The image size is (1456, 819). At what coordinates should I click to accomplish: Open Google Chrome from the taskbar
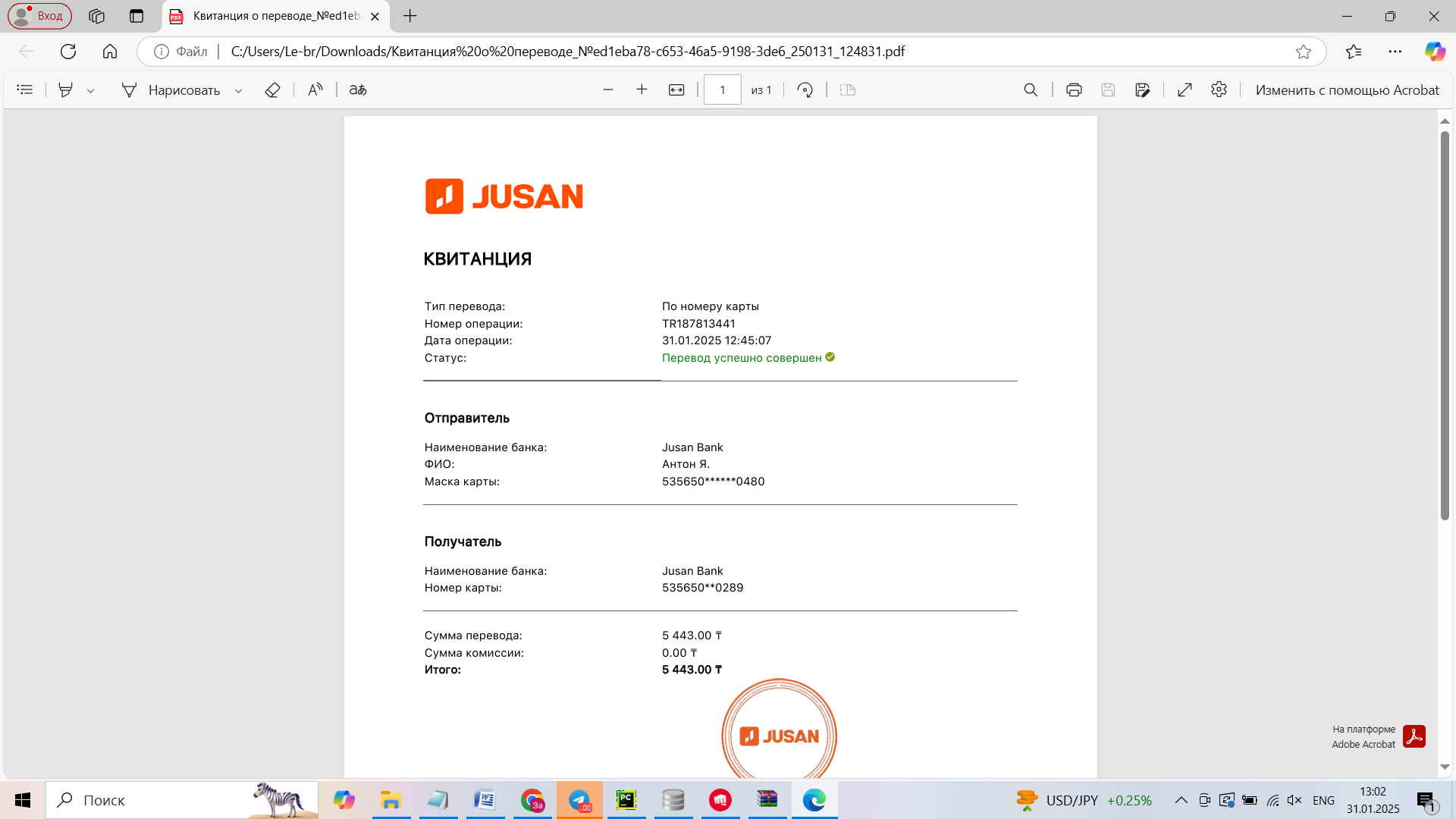pyautogui.click(x=532, y=800)
